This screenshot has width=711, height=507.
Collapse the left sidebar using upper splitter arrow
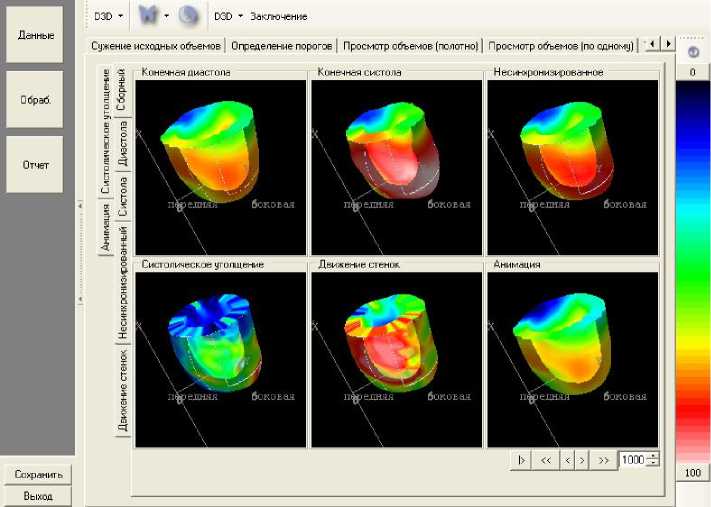coord(80,206)
